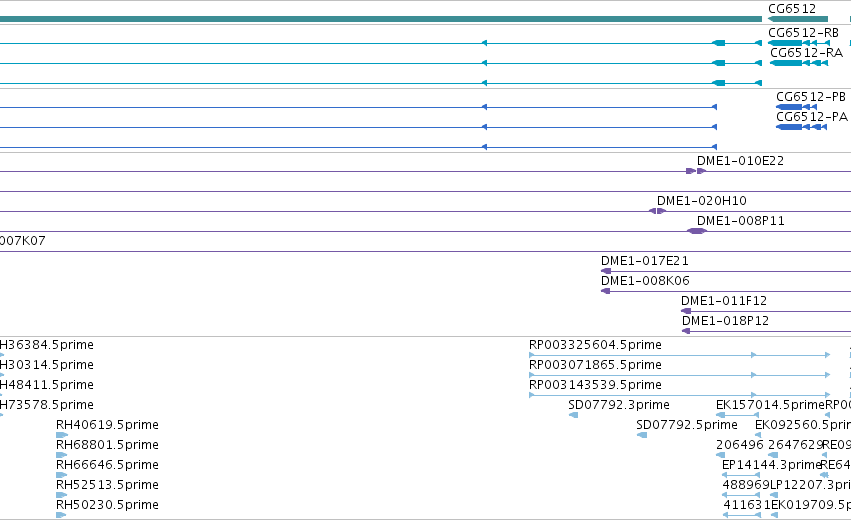Select the LP12207.3pri EST label
This screenshot has width=851, height=520.
click(x=810, y=485)
